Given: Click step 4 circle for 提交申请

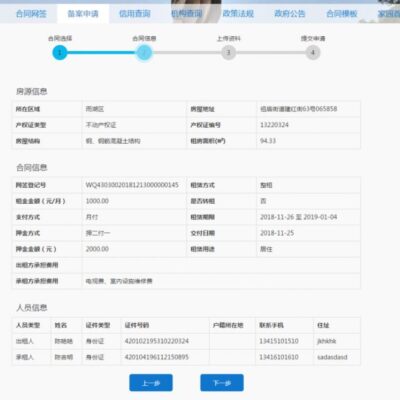Looking at the screenshot, I should point(313,52).
